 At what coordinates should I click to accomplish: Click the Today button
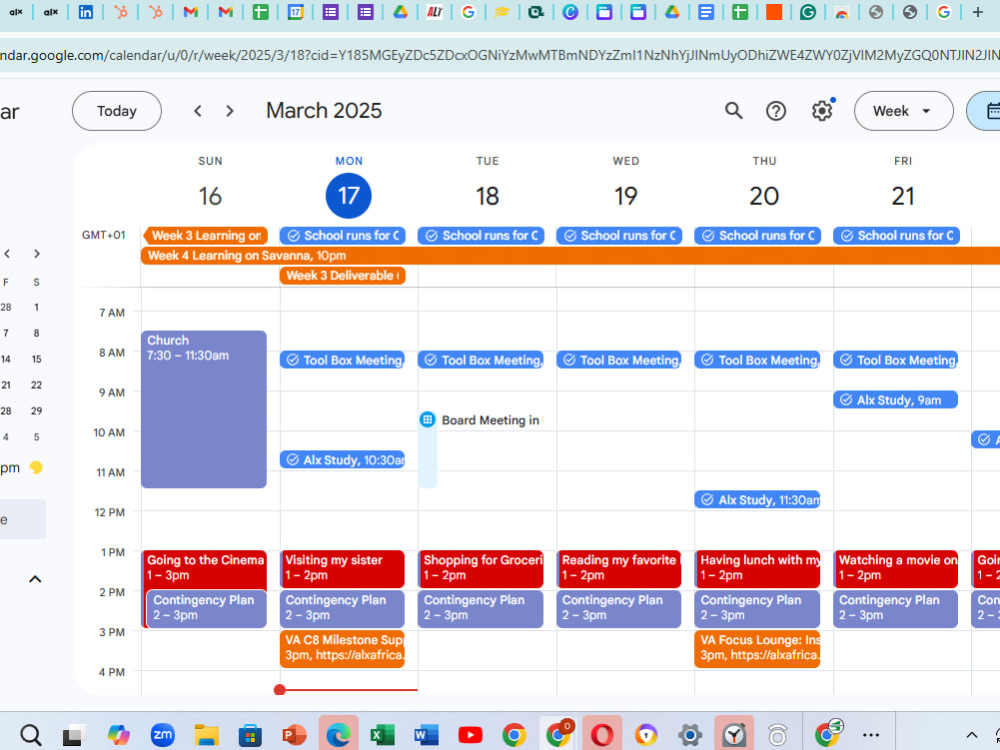tap(117, 111)
